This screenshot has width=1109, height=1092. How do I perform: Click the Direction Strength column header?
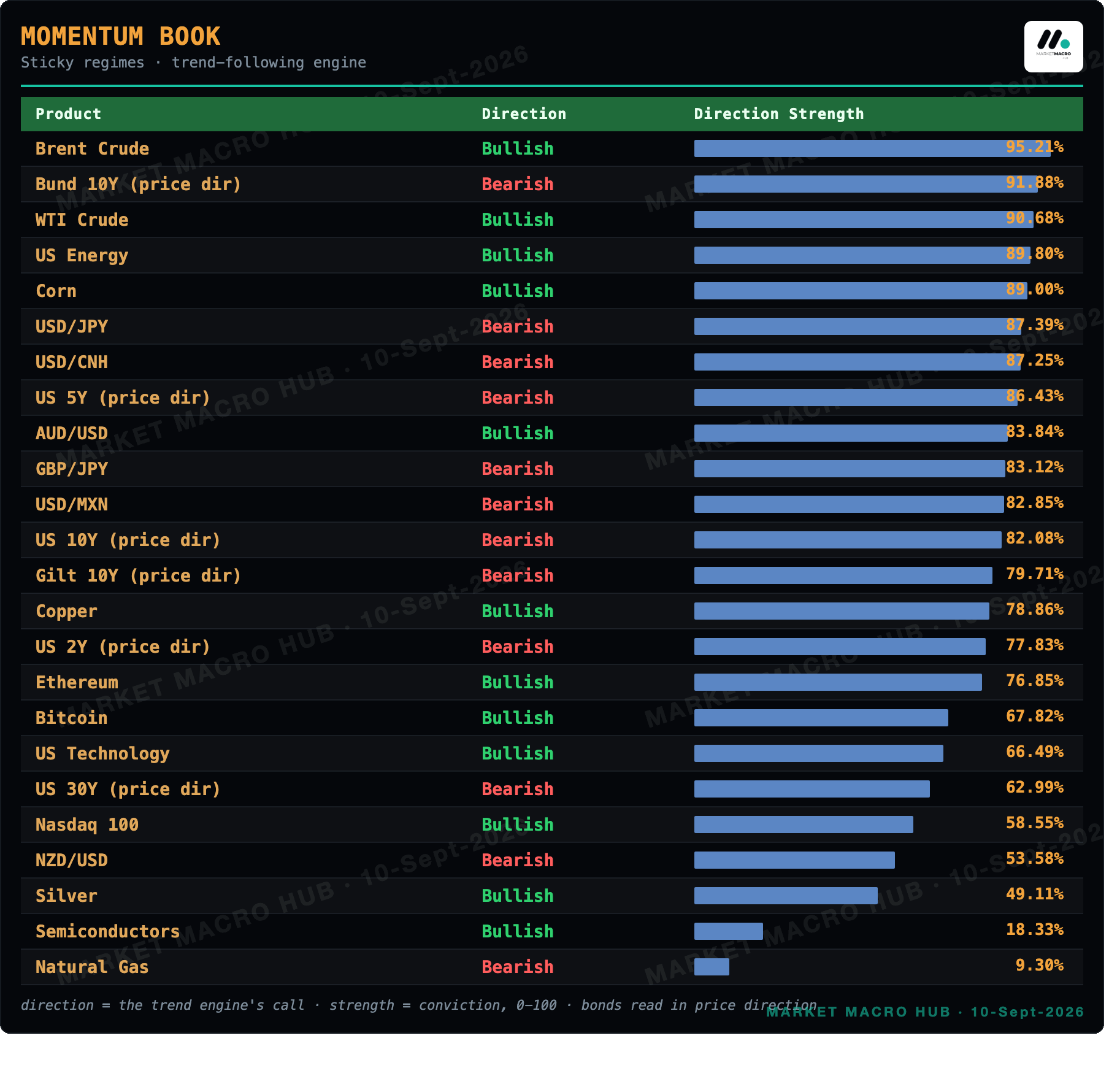(x=778, y=114)
